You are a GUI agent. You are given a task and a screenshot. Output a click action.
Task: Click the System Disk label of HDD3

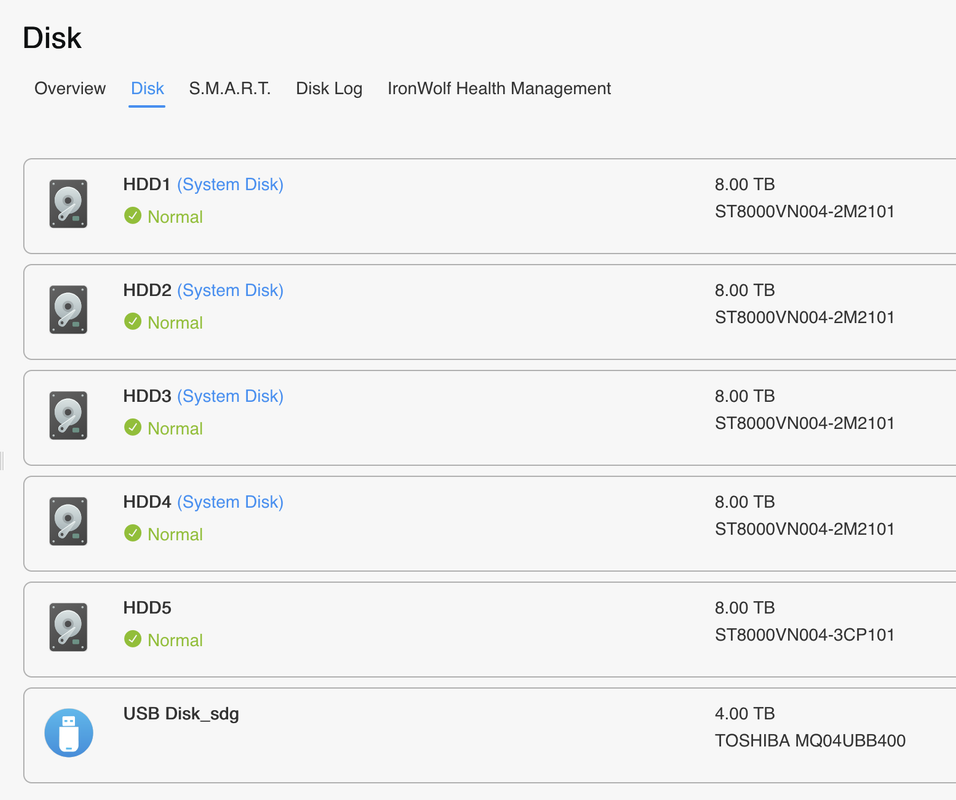230,396
